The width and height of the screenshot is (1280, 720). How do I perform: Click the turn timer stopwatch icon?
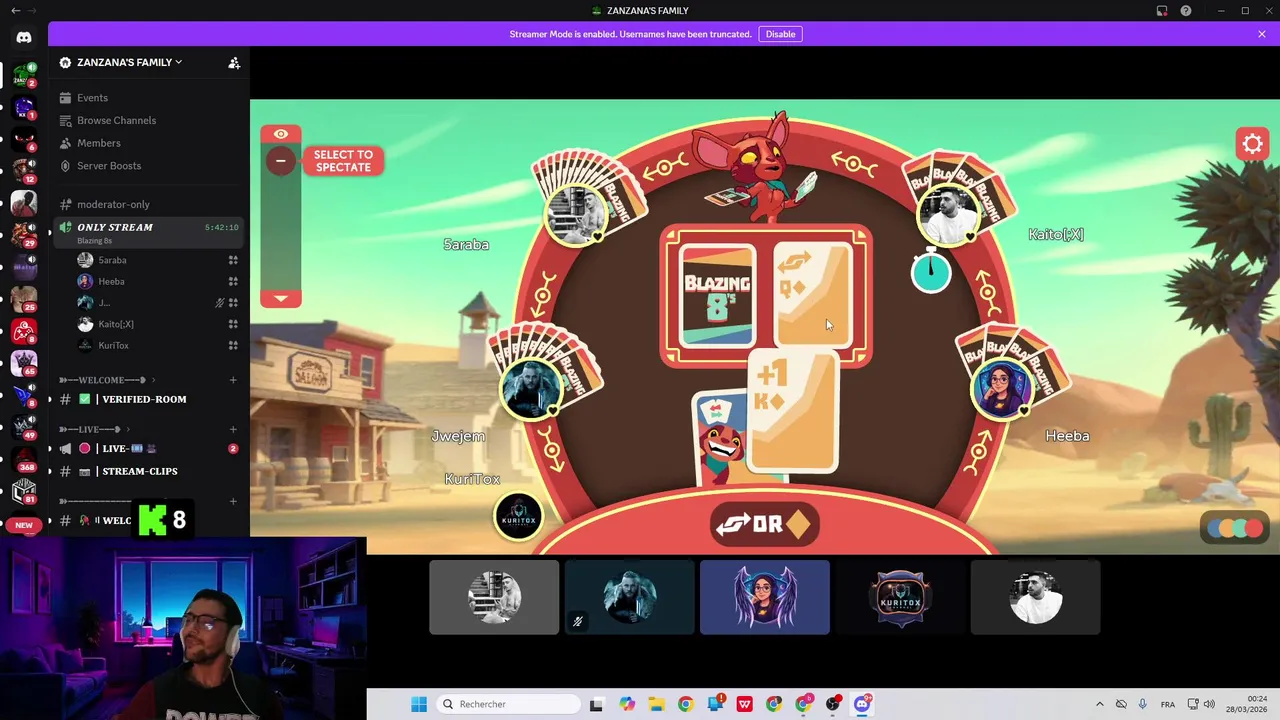tap(931, 272)
